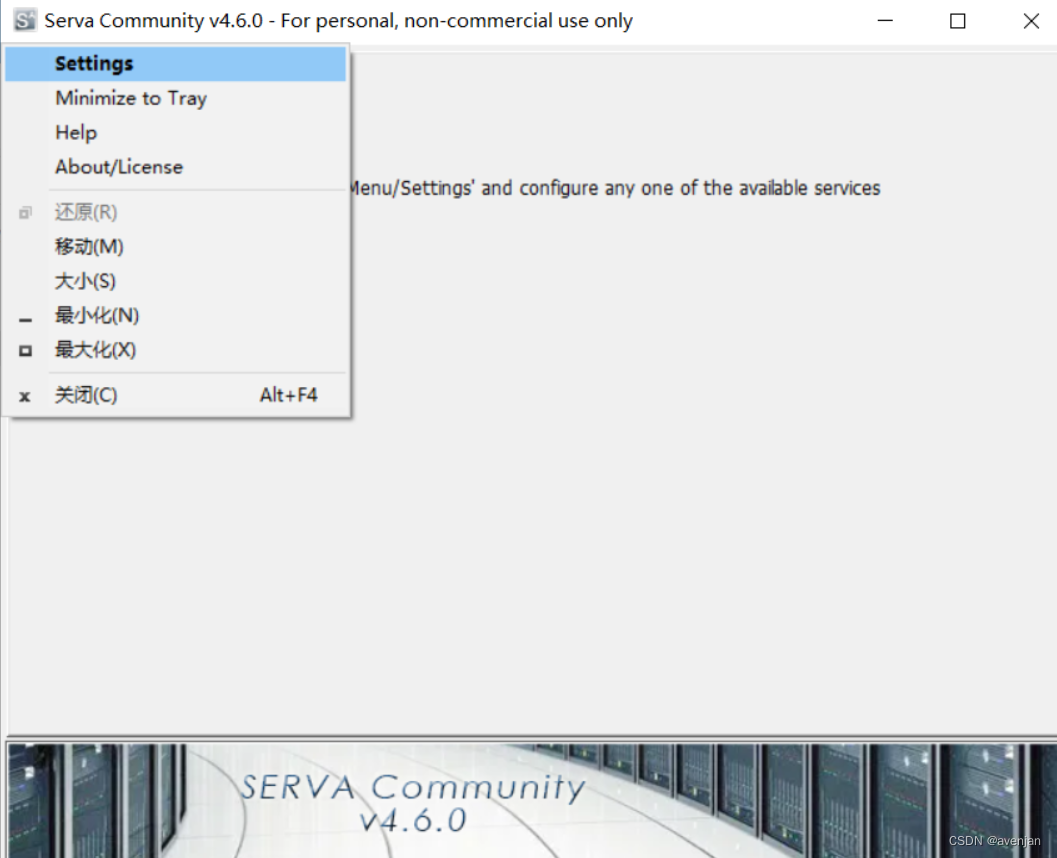Viewport: 1057px width, 858px height.
Task: Click the window title 'Serva Community v4.6.0'
Action: pos(154,21)
